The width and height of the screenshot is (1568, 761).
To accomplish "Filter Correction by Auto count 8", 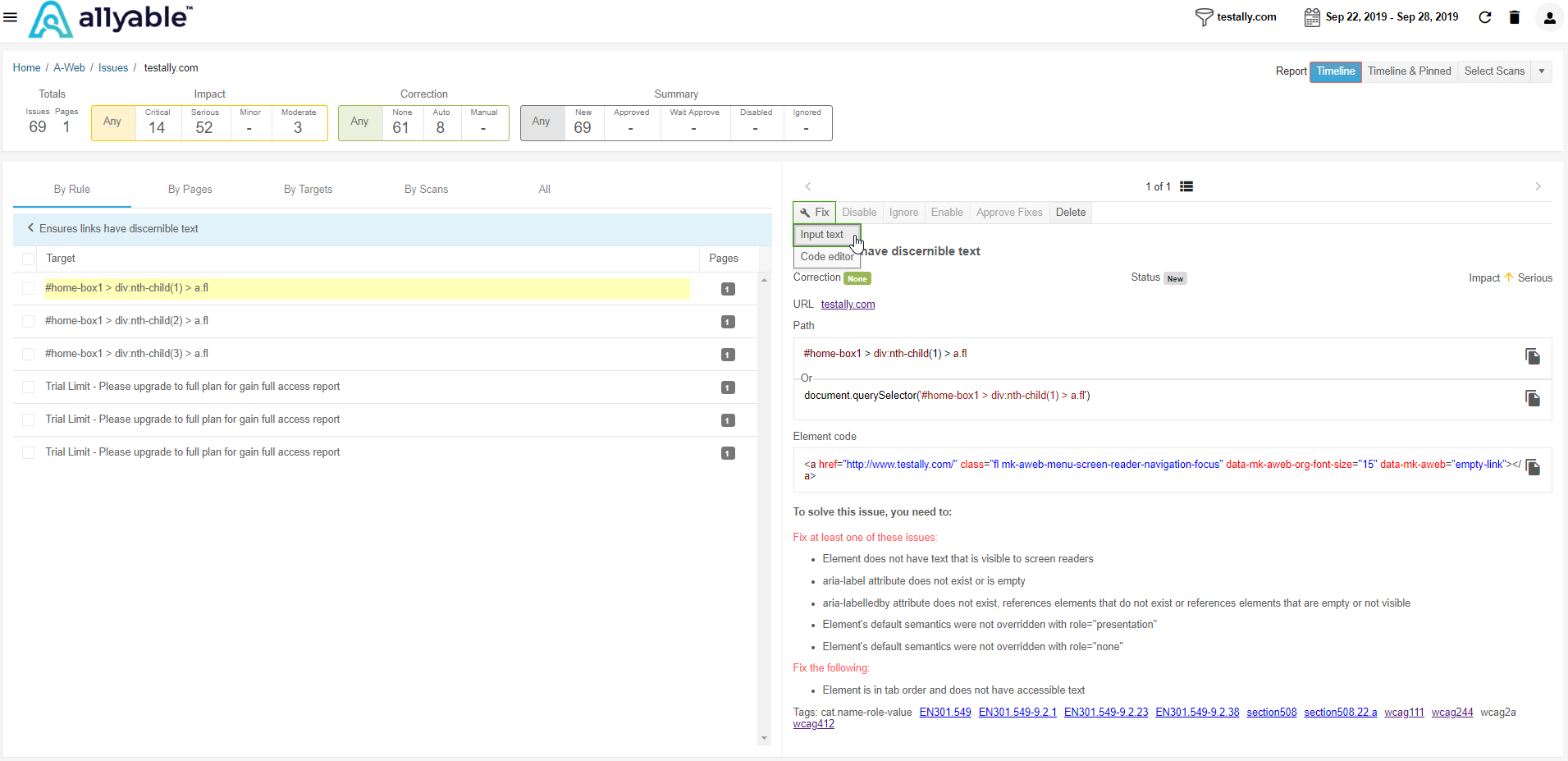I will click(x=441, y=123).
